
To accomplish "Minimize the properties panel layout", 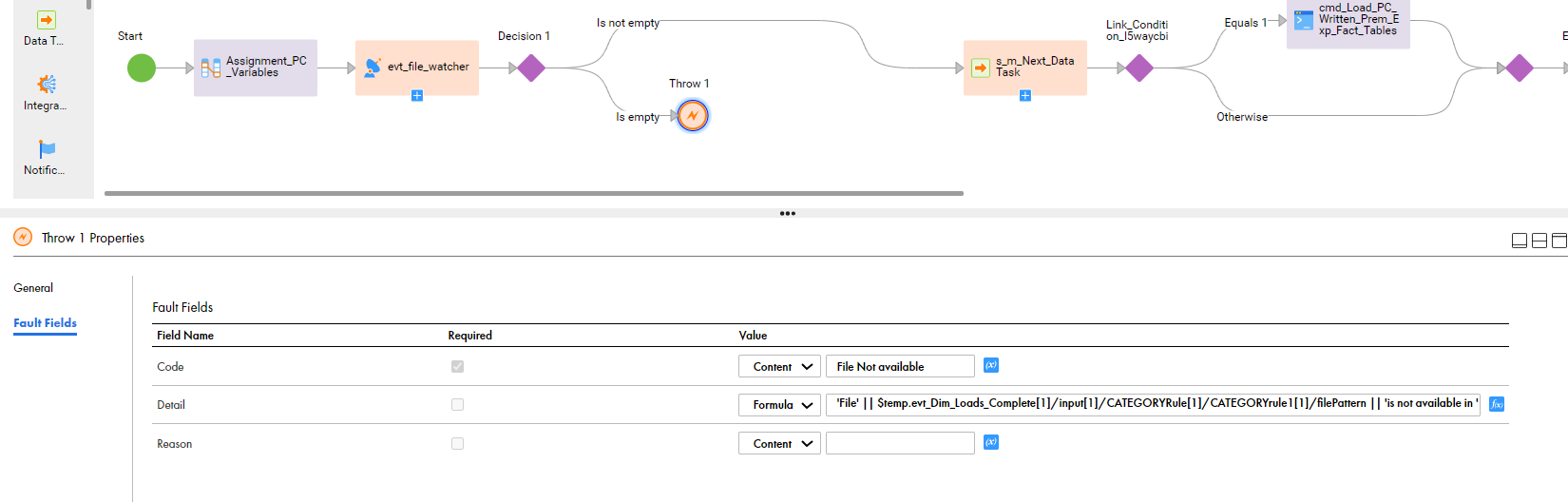I will click(x=1520, y=241).
